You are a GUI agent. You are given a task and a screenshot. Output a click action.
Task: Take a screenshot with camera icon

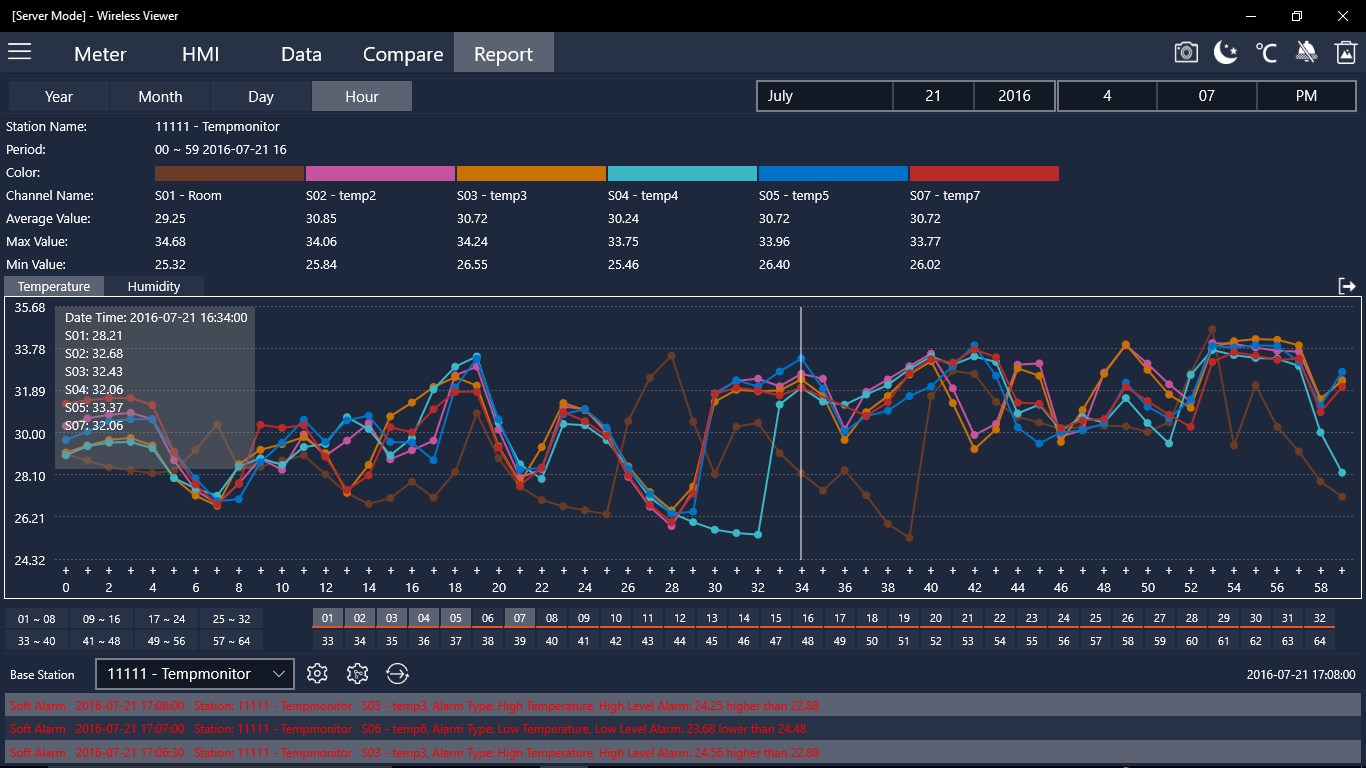coord(1186,53)
